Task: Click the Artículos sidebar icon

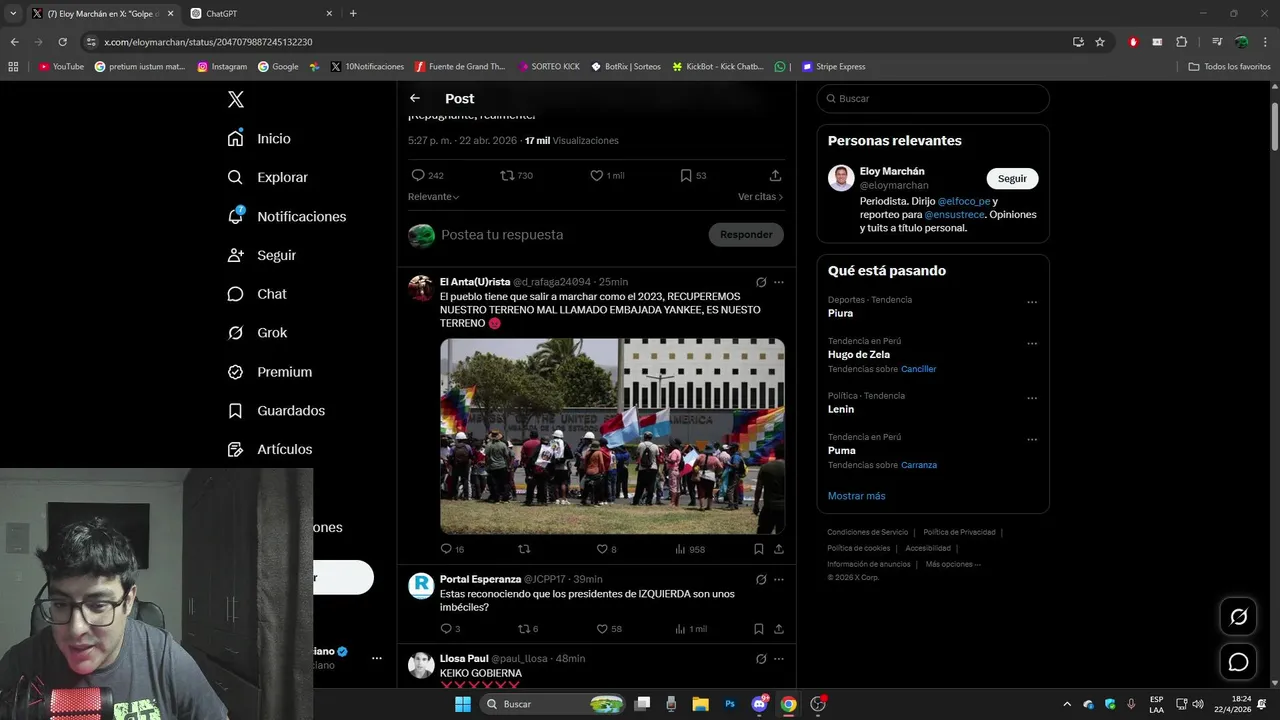Action: coord(235,450)
